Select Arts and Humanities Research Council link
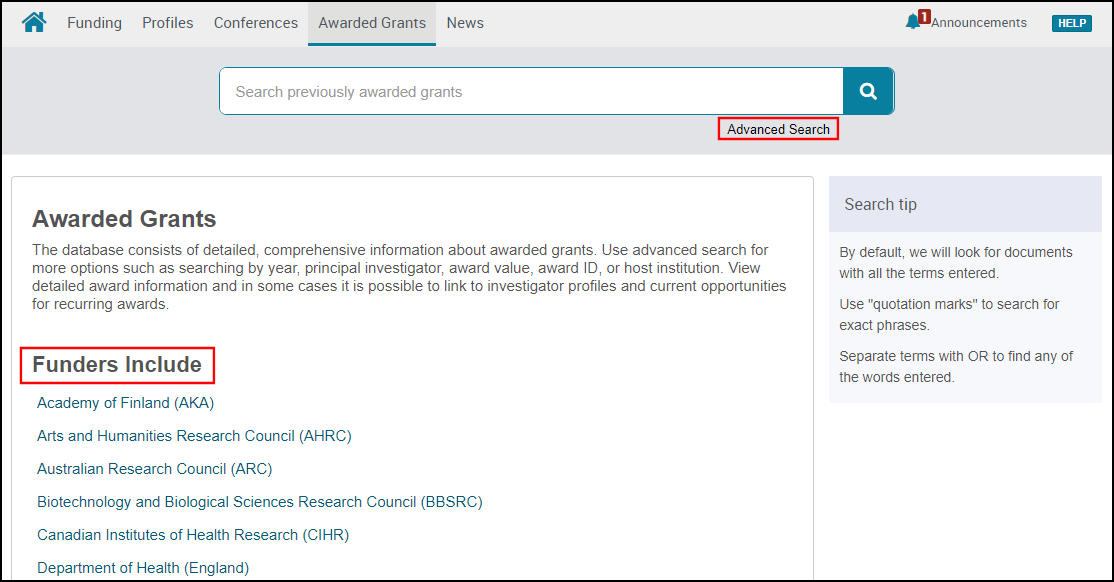The height and width of the screenshot is (582, 1114). tap(194, 436)
